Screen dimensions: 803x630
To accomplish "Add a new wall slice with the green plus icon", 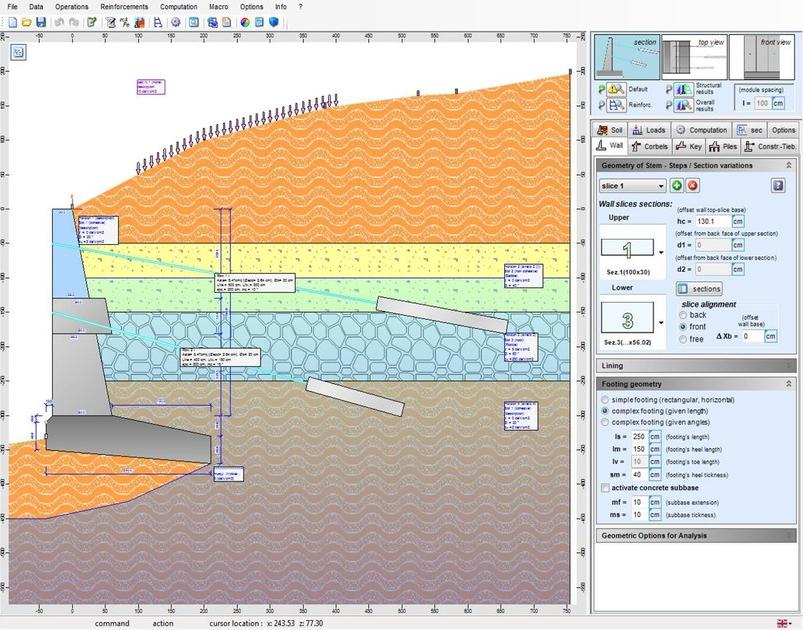I will (677, 186).
